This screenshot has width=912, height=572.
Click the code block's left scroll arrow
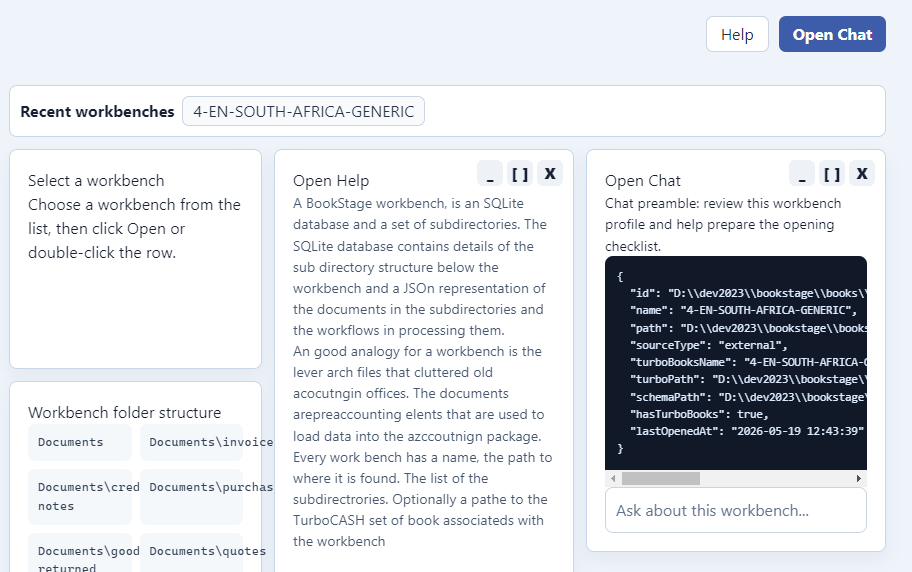613,478
